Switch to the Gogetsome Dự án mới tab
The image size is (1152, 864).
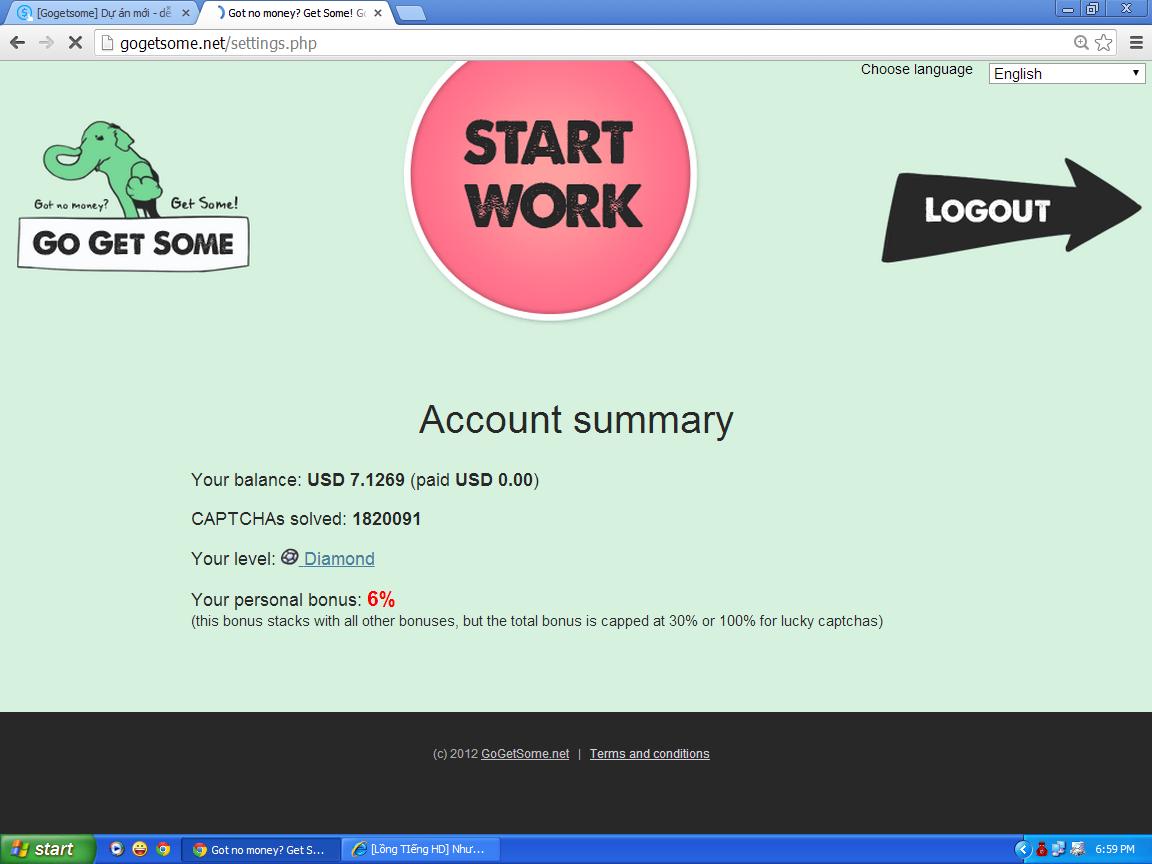pyautogui.click(x=103, y=13)
